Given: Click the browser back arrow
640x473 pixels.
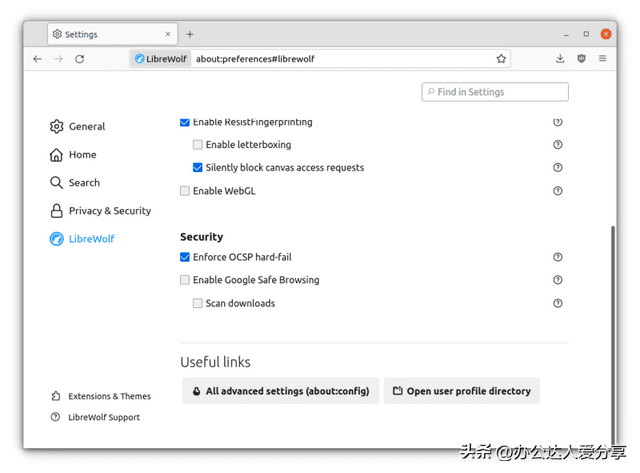Looking at the screenshot, I should [38, 59].
